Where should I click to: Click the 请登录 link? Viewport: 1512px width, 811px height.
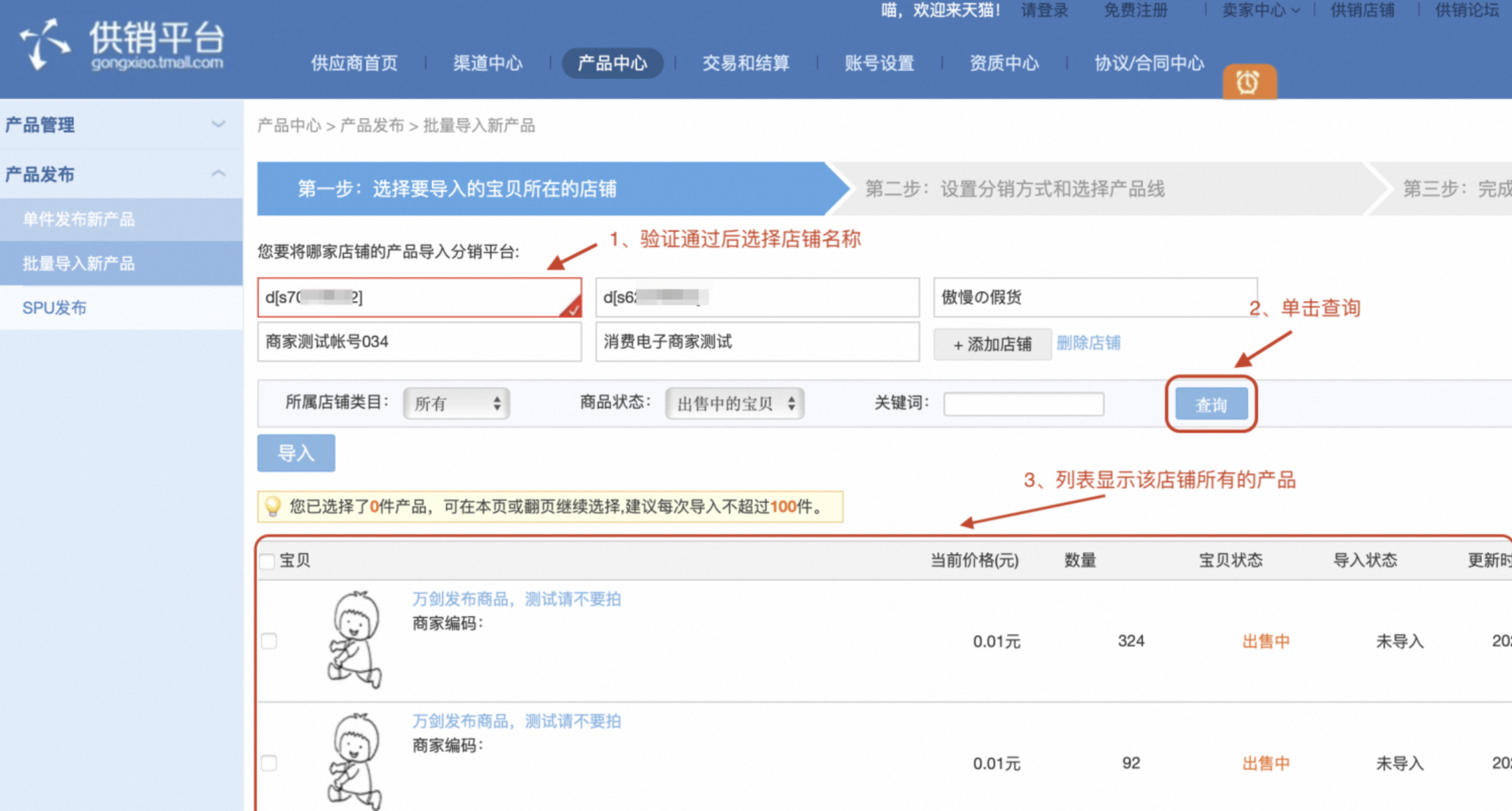[1044, 10]
